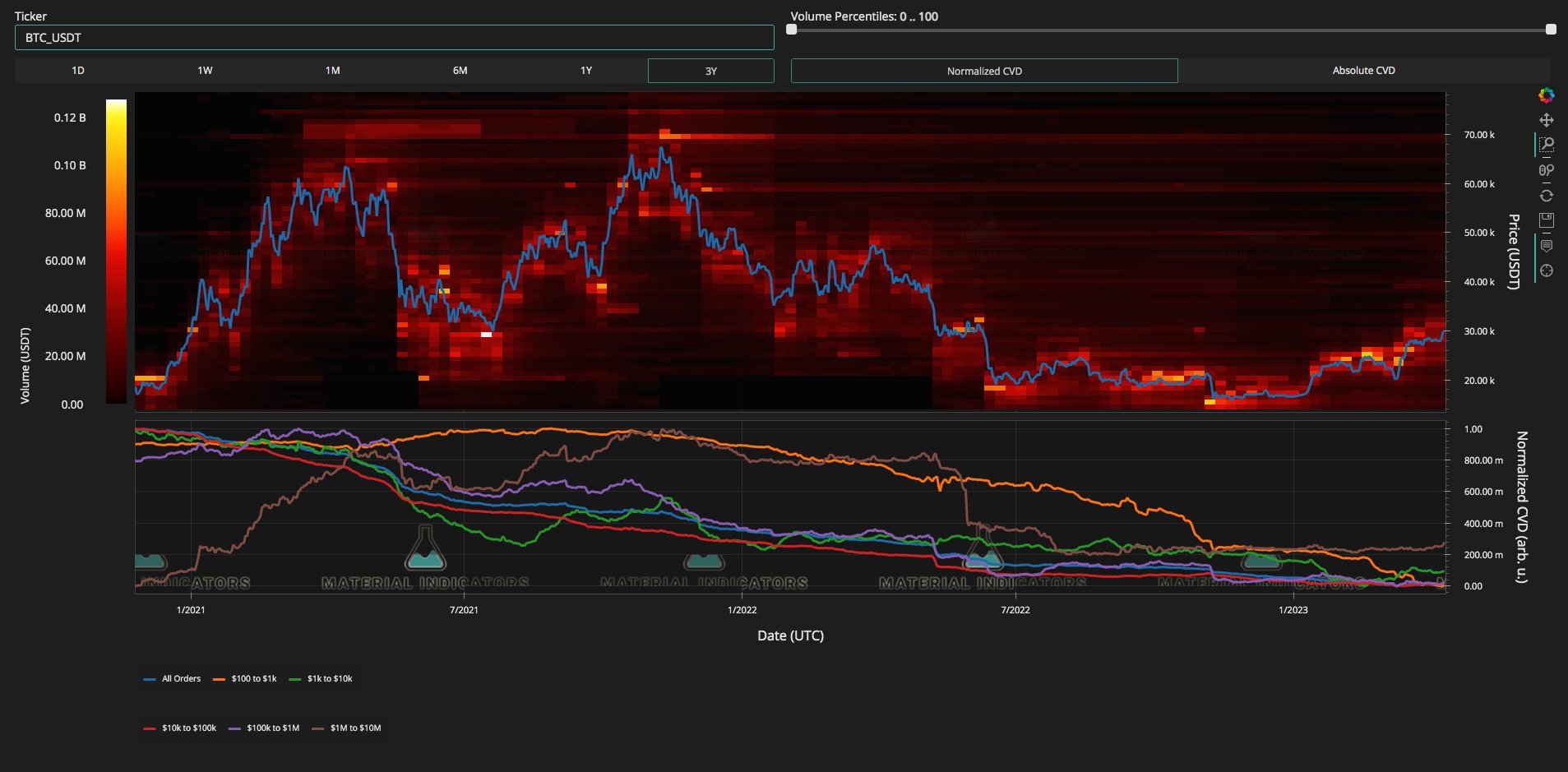Screen dimensions: 1568x772
Task: Toggle the Crosshair tool
Action: coord(1546,270)
